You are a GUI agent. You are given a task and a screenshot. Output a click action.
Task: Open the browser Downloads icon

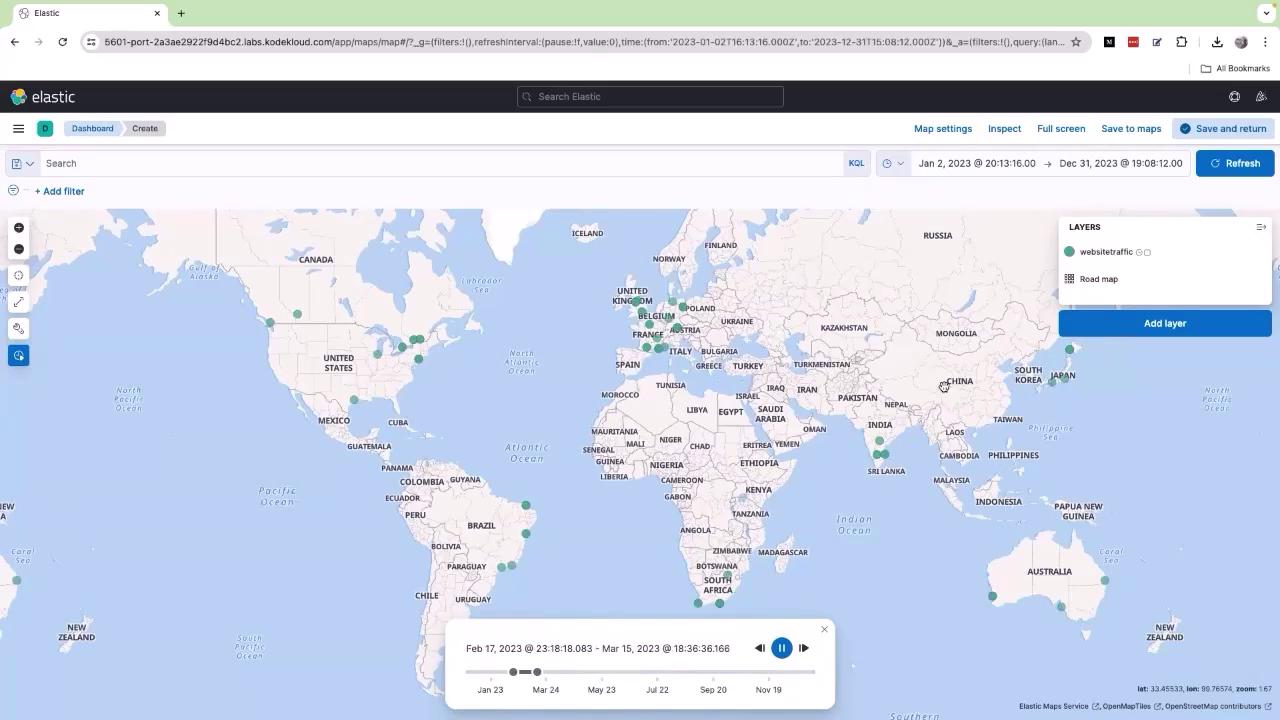pyautogui.click(x=1217, y=42)
